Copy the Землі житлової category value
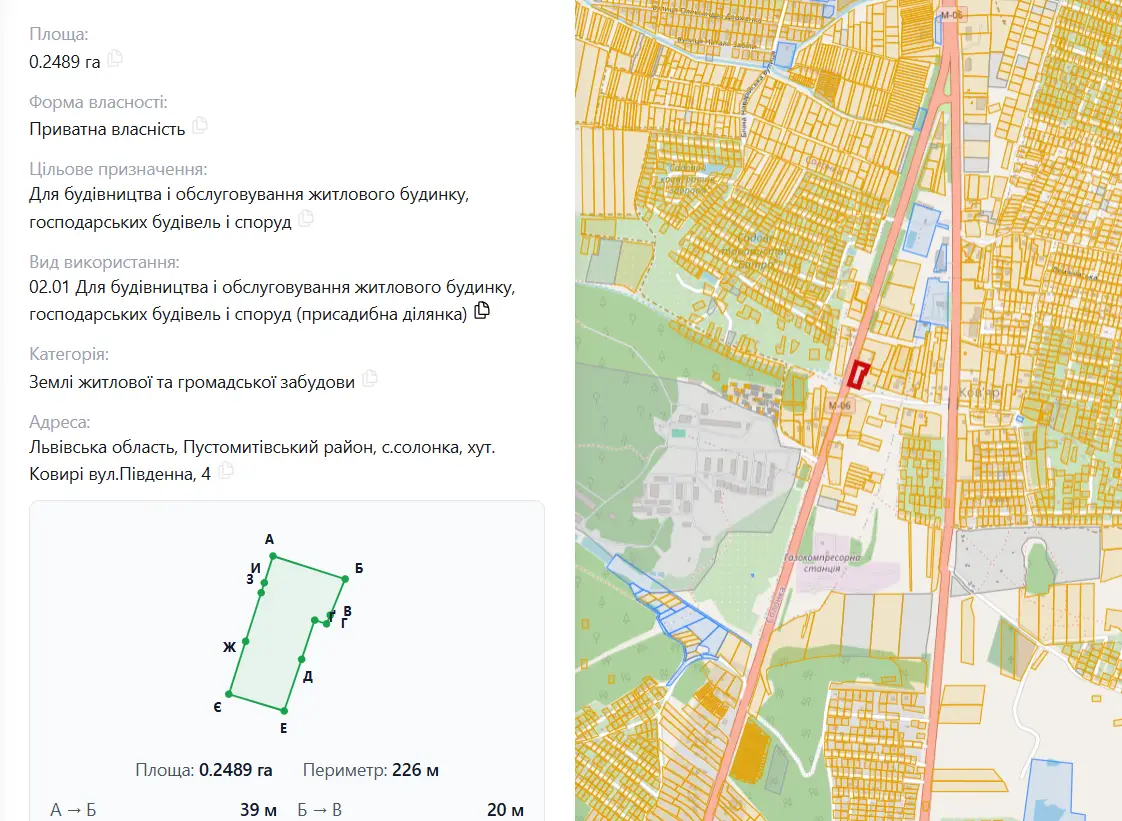The height and width of the screenshot is (821, 1122). [x=370, y=378]
